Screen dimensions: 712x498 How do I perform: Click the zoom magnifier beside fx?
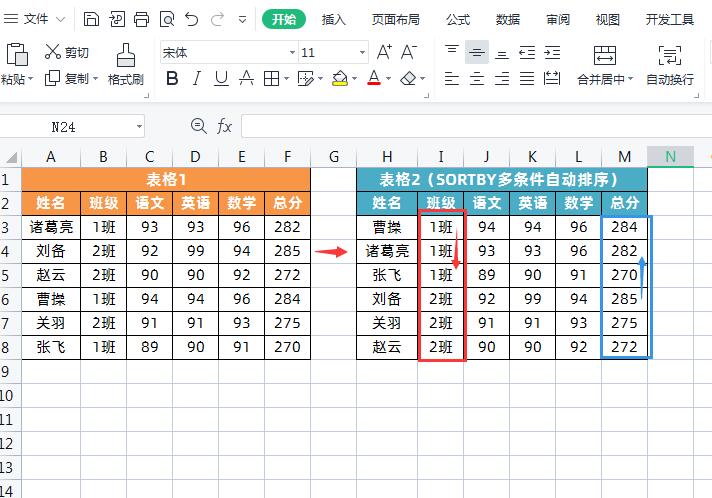pos(198,125)
